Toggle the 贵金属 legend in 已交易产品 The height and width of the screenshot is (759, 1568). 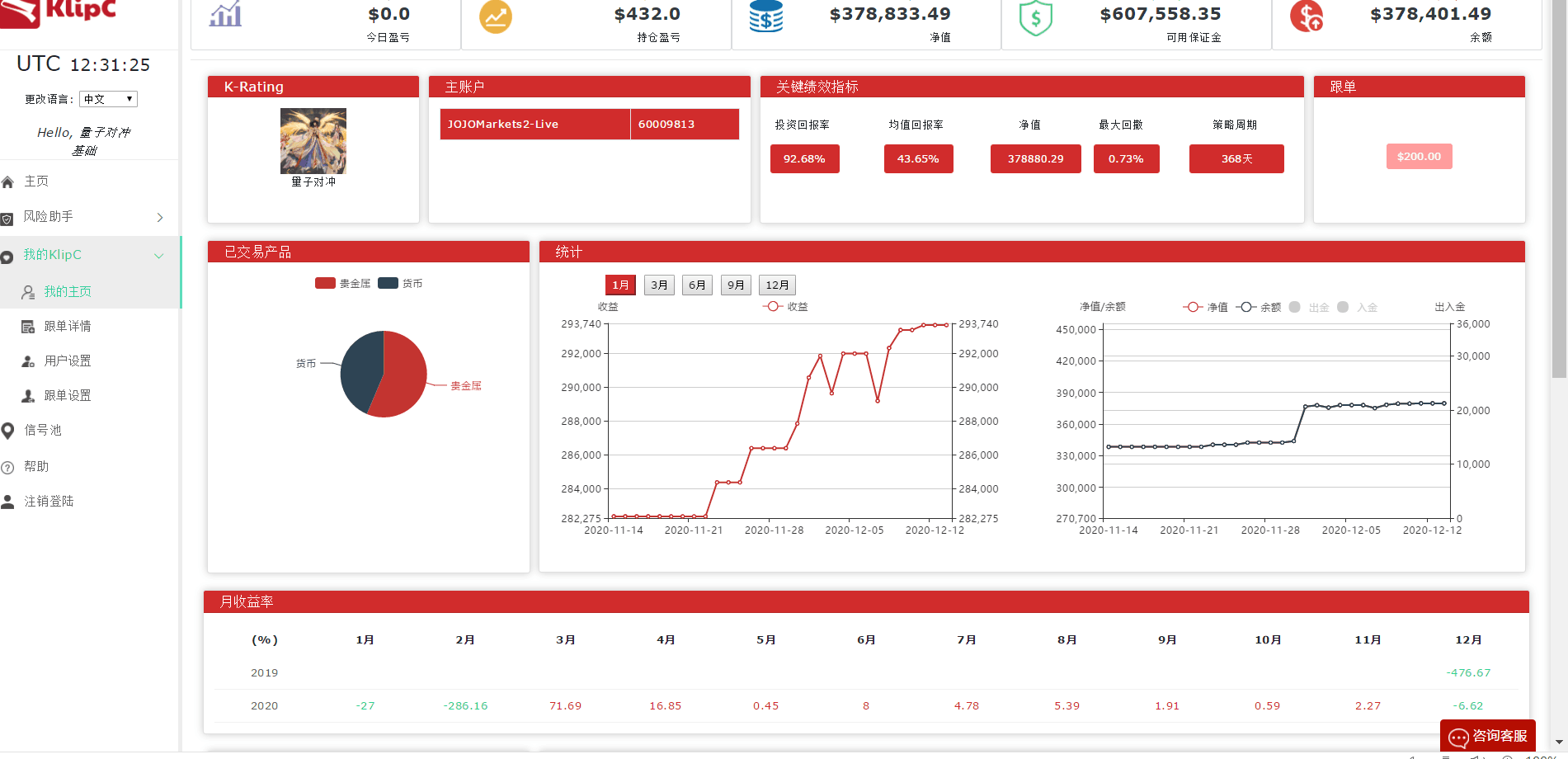(x=342, y=283)
